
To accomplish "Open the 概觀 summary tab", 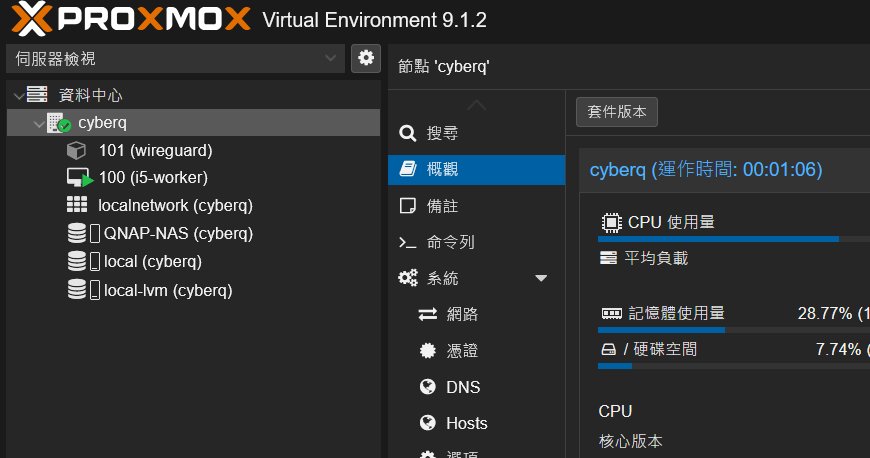I will (x=442, y=169).
